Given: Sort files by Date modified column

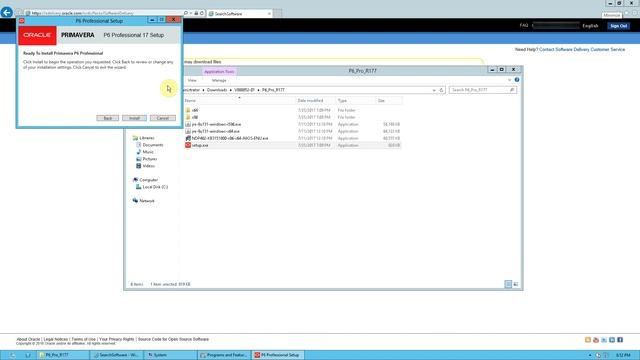Looking at the screenshot, I should click(x=310, y=100).
